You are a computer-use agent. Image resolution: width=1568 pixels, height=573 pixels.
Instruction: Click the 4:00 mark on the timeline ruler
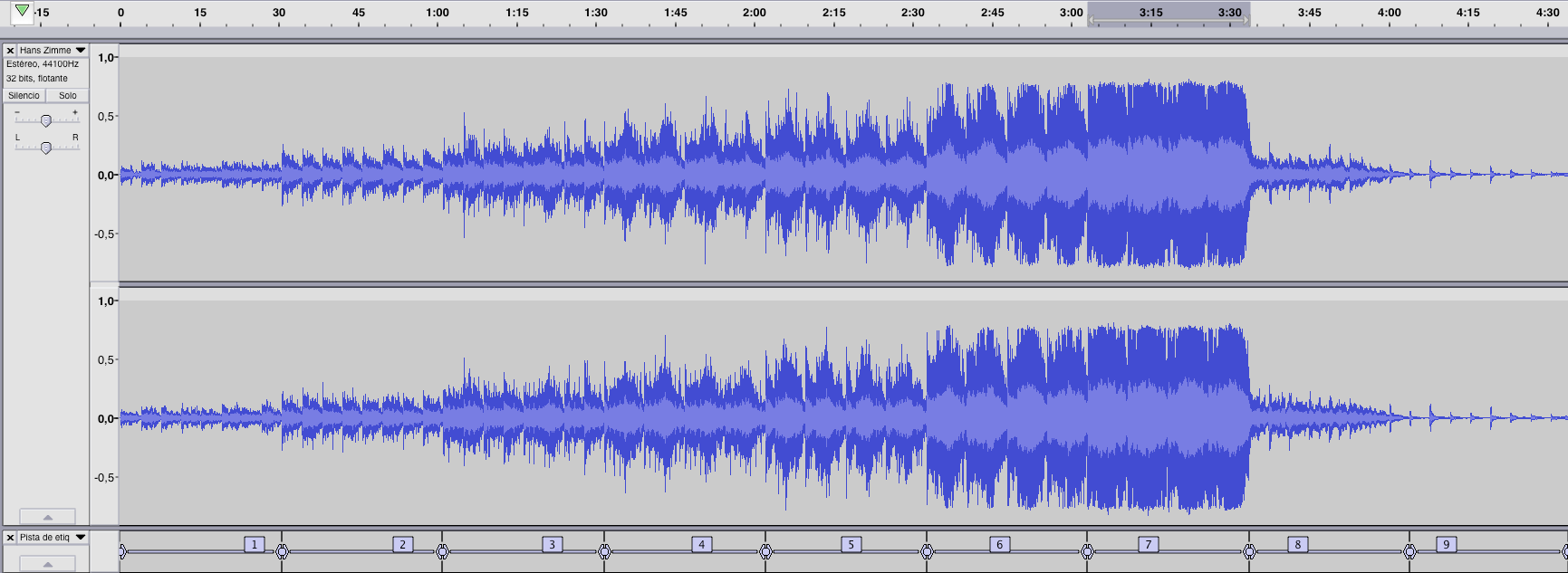pyautogui.click(x=1389, y=13)
